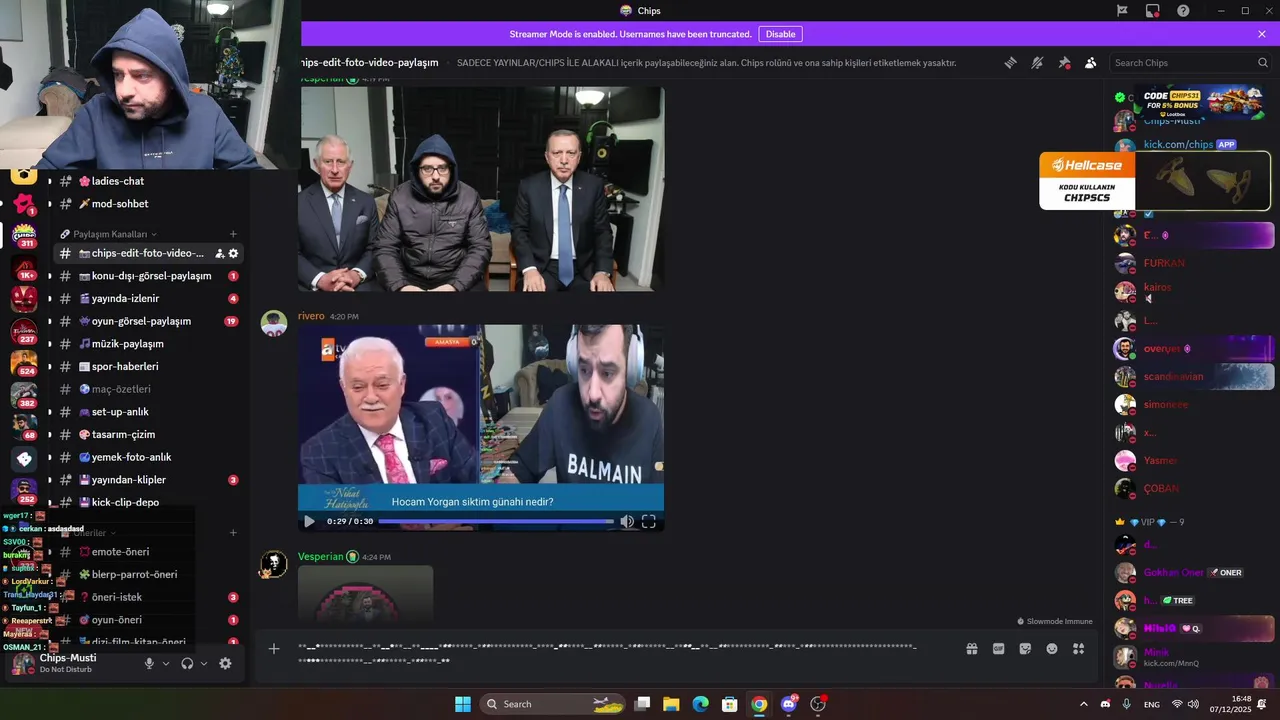This screenshot has height=720, width=1280.
Task: Toggle the member list visibility
Action: click(1090, 62)
